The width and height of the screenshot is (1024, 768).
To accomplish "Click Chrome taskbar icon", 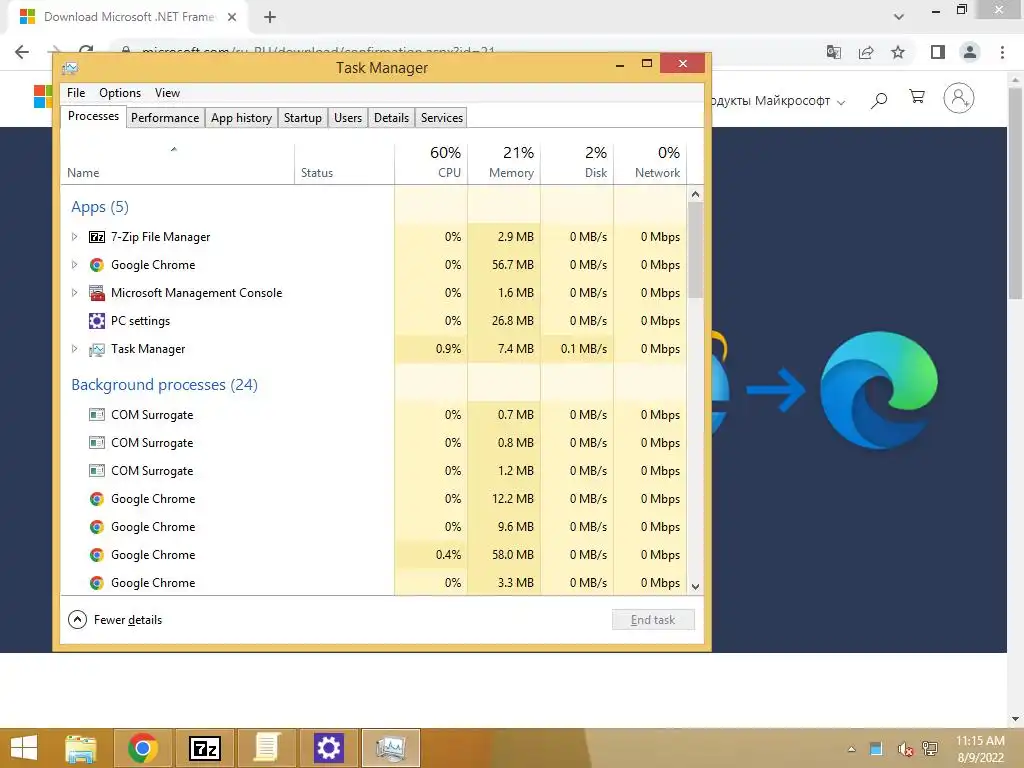I will [x=143, y=748].
